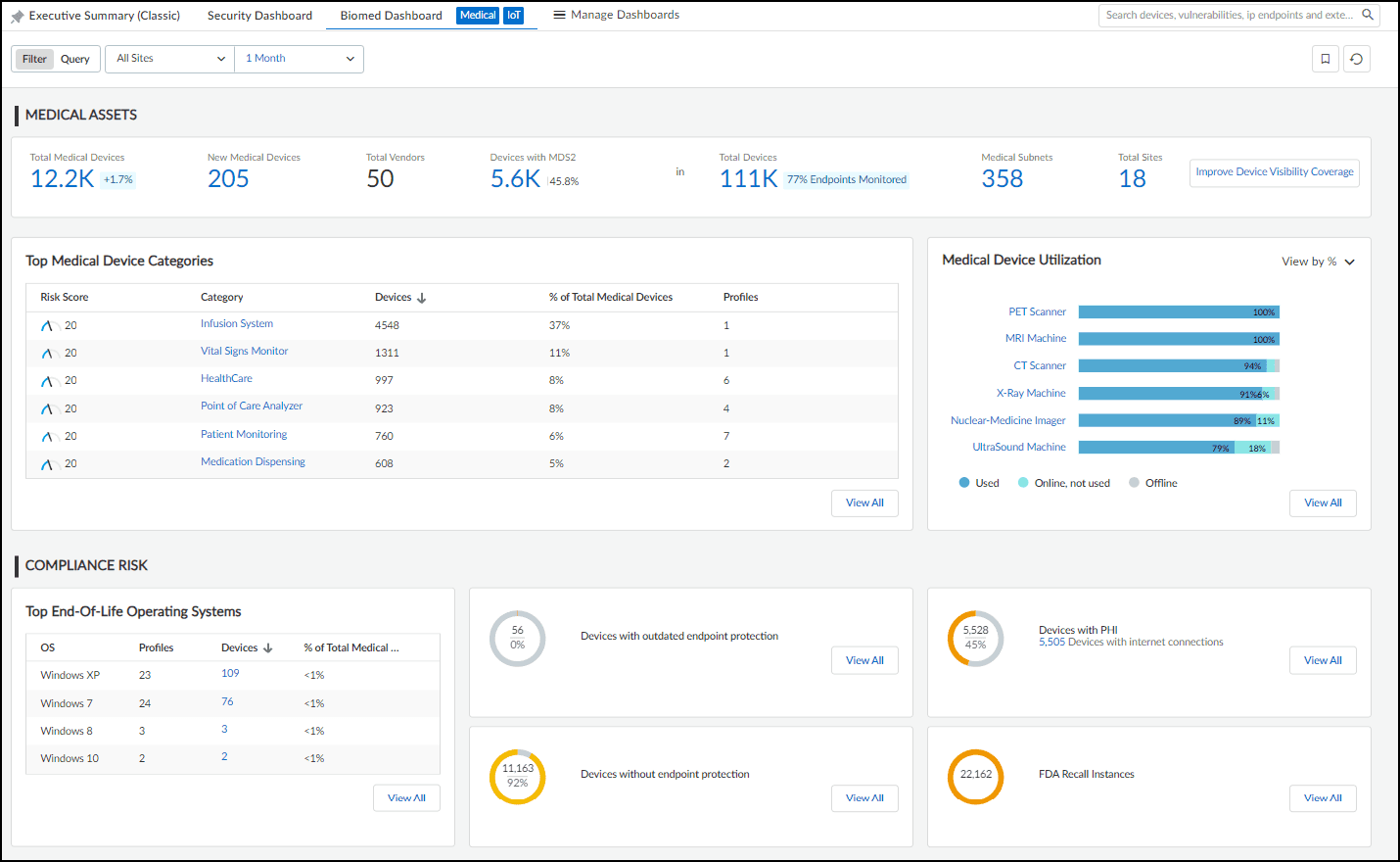This screenshot has width=1400, height=862.
Task: Open the Medication Dispensing link
Action: coord(253,462)
